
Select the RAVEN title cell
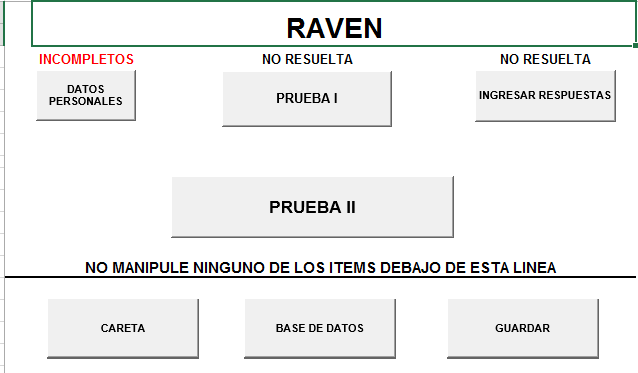[x=334, y=24]
